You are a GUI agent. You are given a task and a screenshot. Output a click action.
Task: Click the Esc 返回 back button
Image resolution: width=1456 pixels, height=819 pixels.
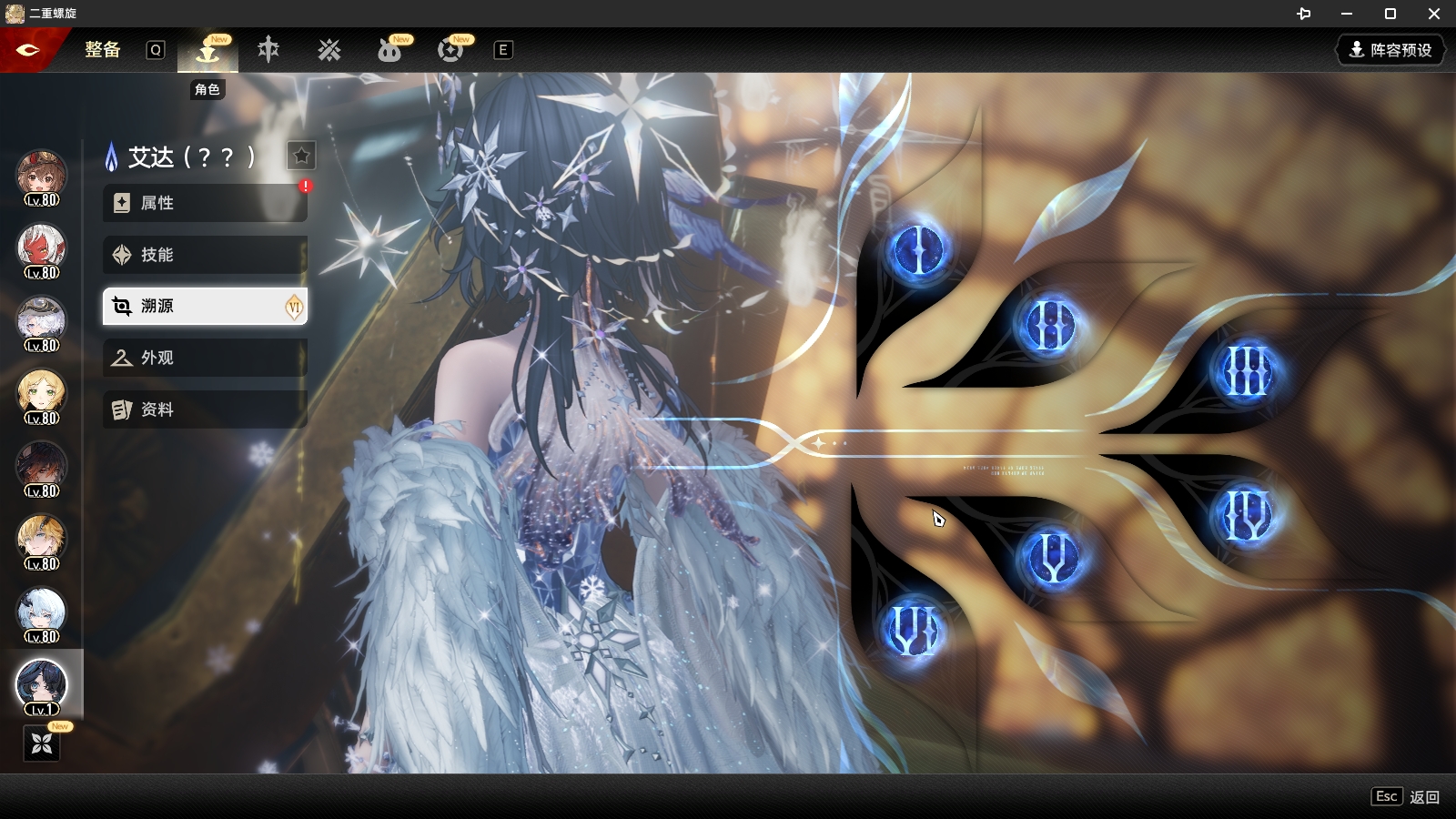click(x=1405, y=796)
